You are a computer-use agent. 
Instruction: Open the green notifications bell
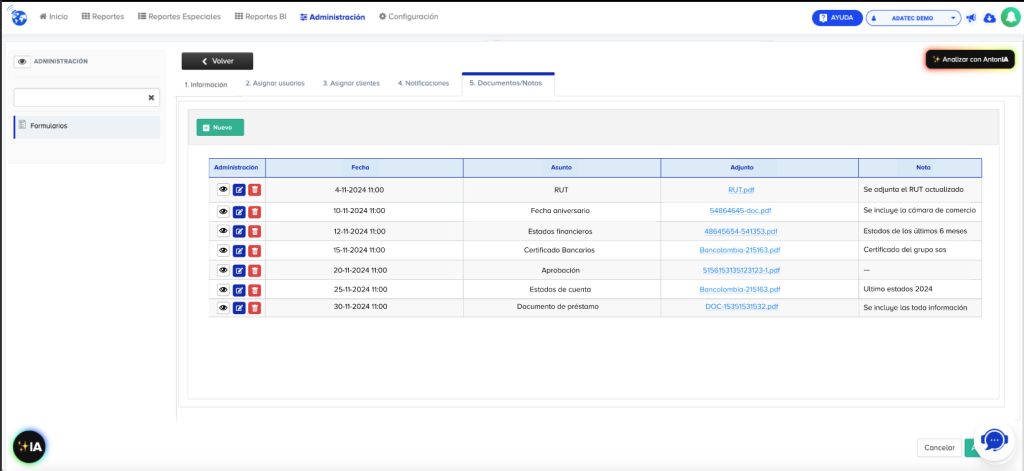[x=1010, y=18]
